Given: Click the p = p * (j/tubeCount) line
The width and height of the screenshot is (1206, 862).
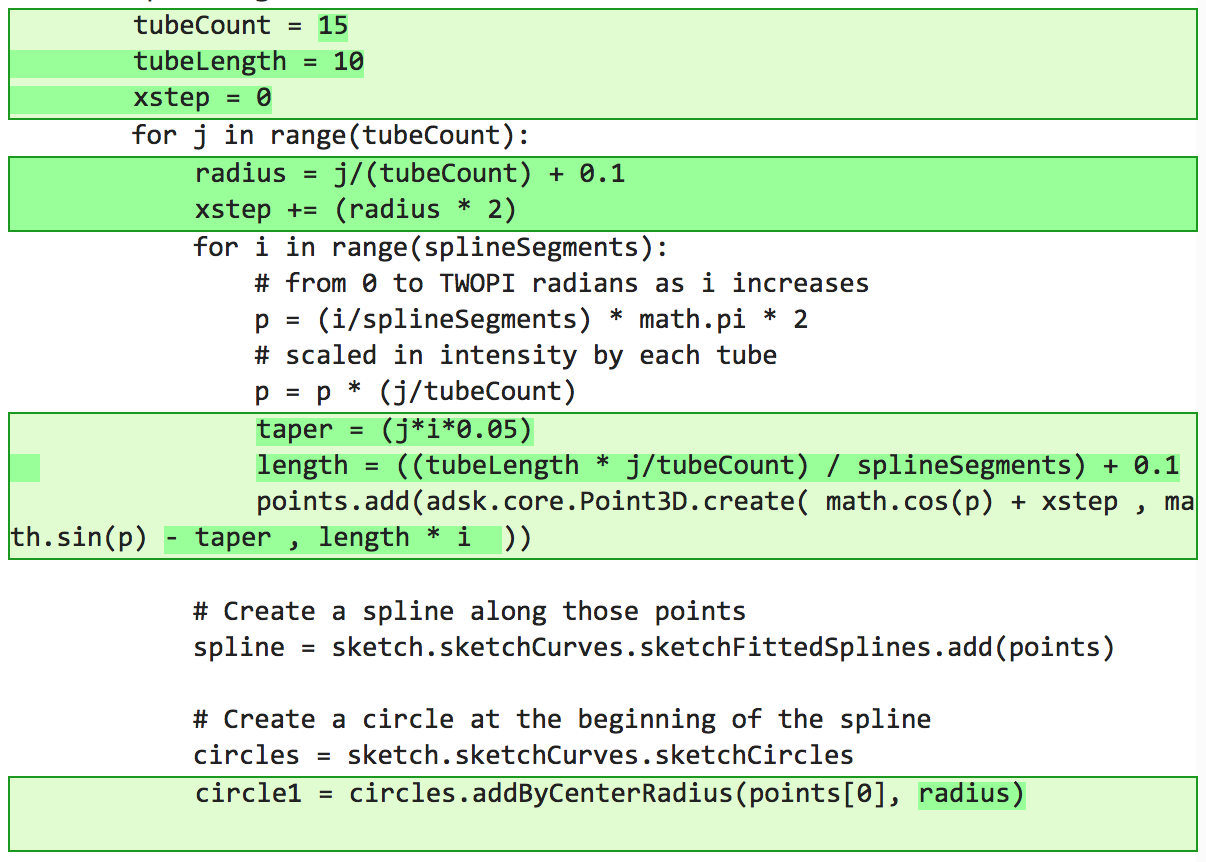Looking at the screenshot, I should [x=416, y=392].
